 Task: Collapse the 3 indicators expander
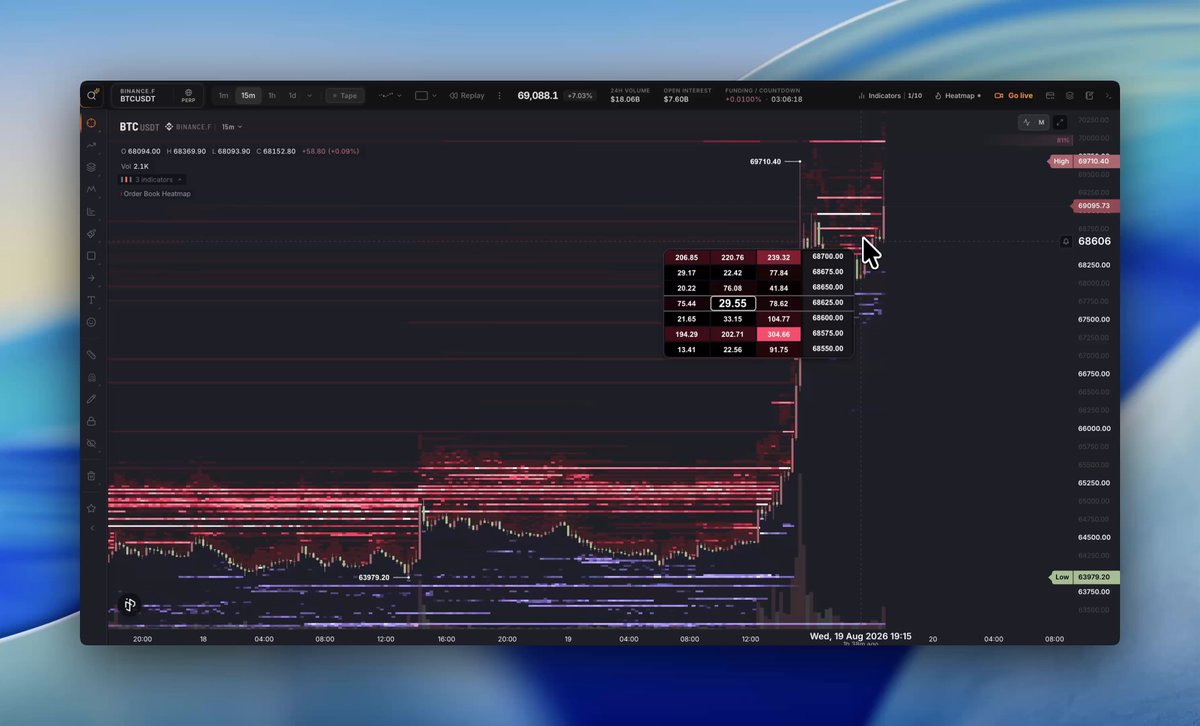click(153, 180)
